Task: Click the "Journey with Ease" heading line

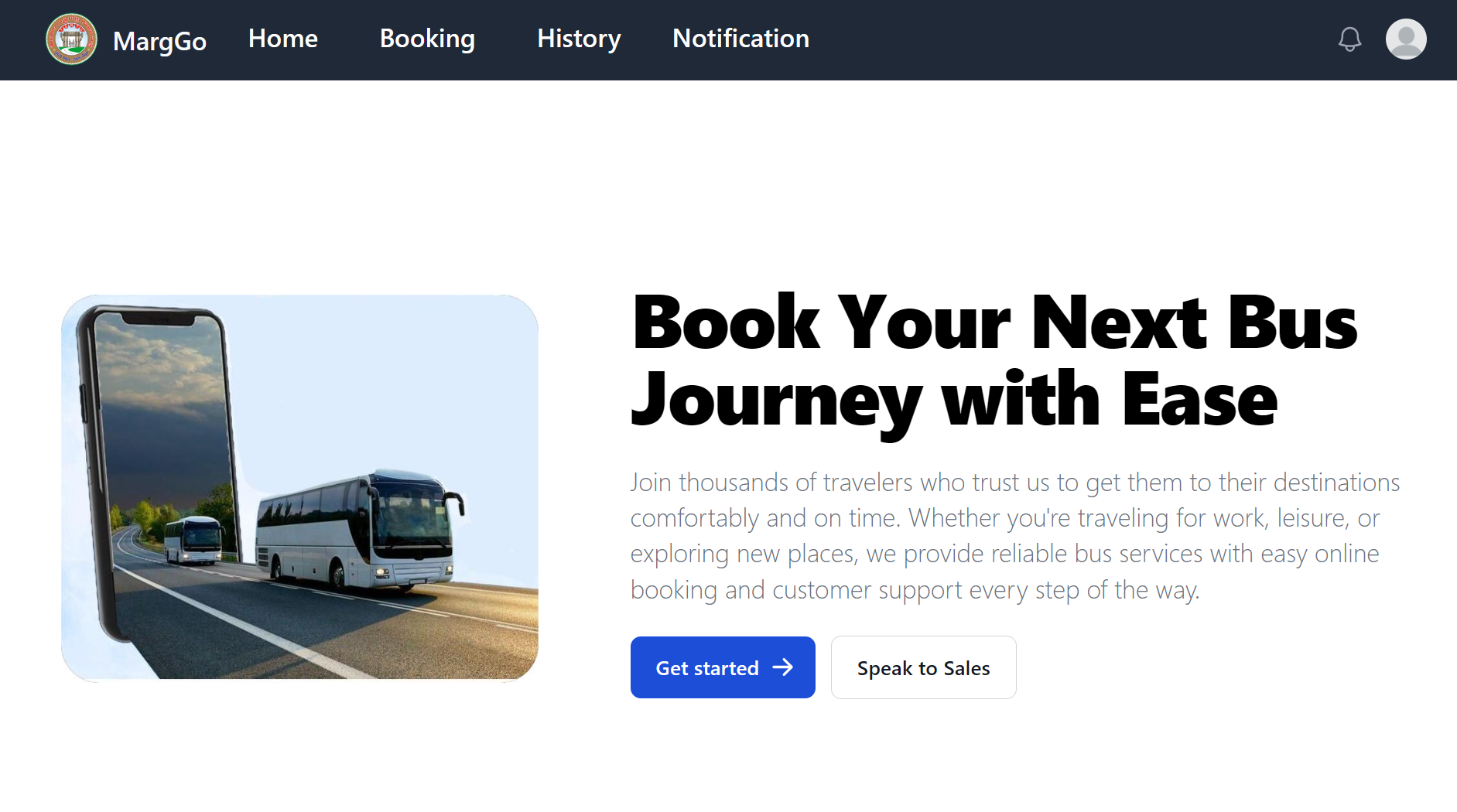Action: click(953, 400)
